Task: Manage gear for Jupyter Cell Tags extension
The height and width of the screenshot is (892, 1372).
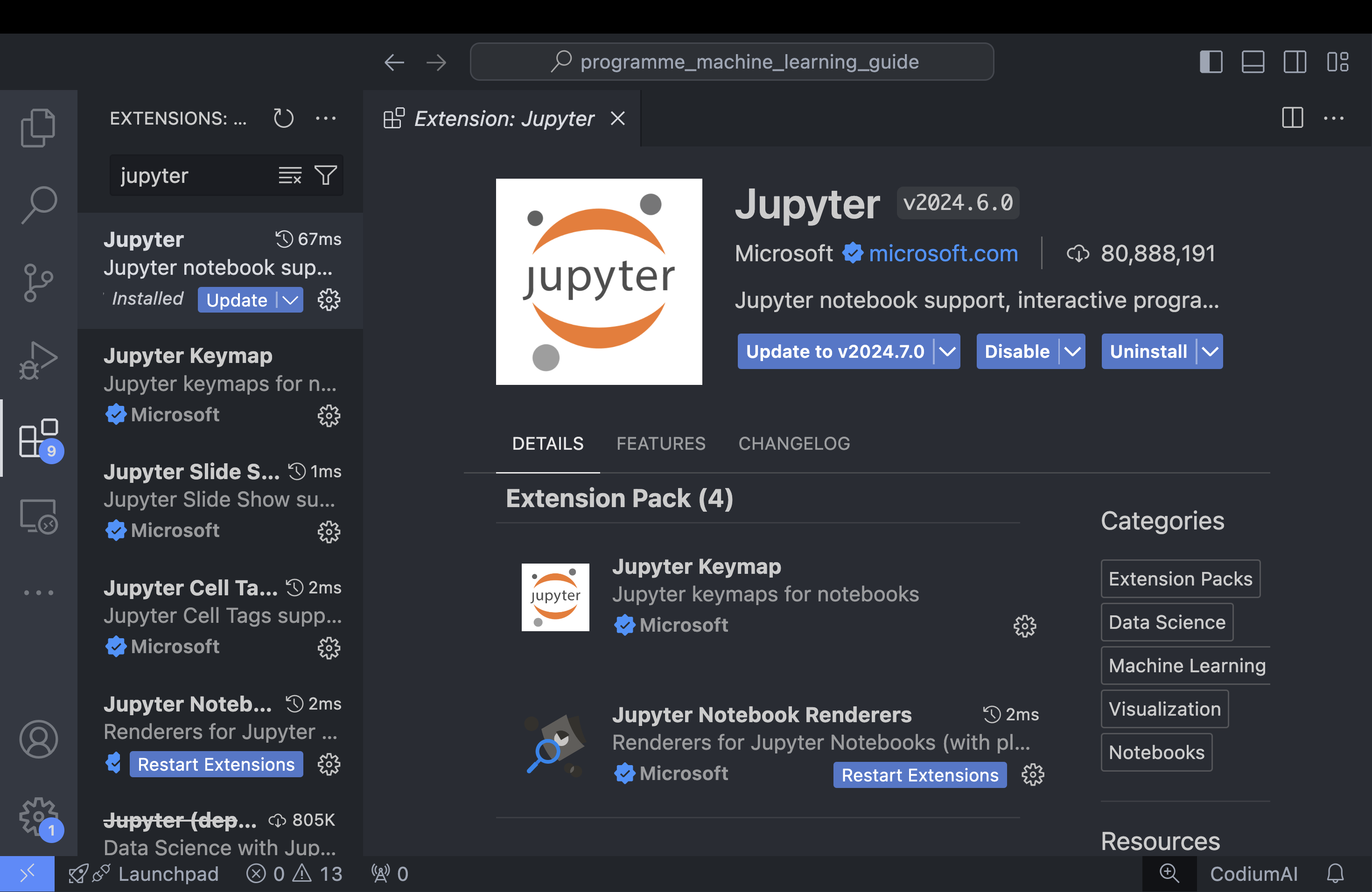Action: (x=329, y=648)
